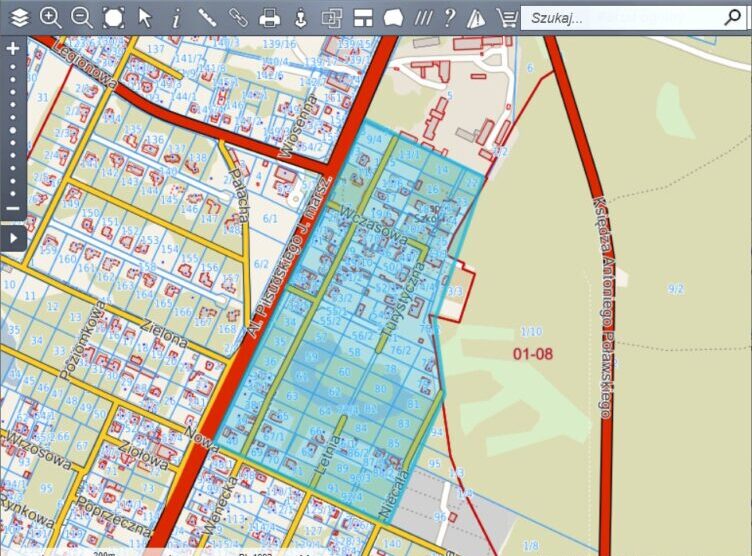Click the shopping cart icon

pyautogui.click(x=507, y=17)
